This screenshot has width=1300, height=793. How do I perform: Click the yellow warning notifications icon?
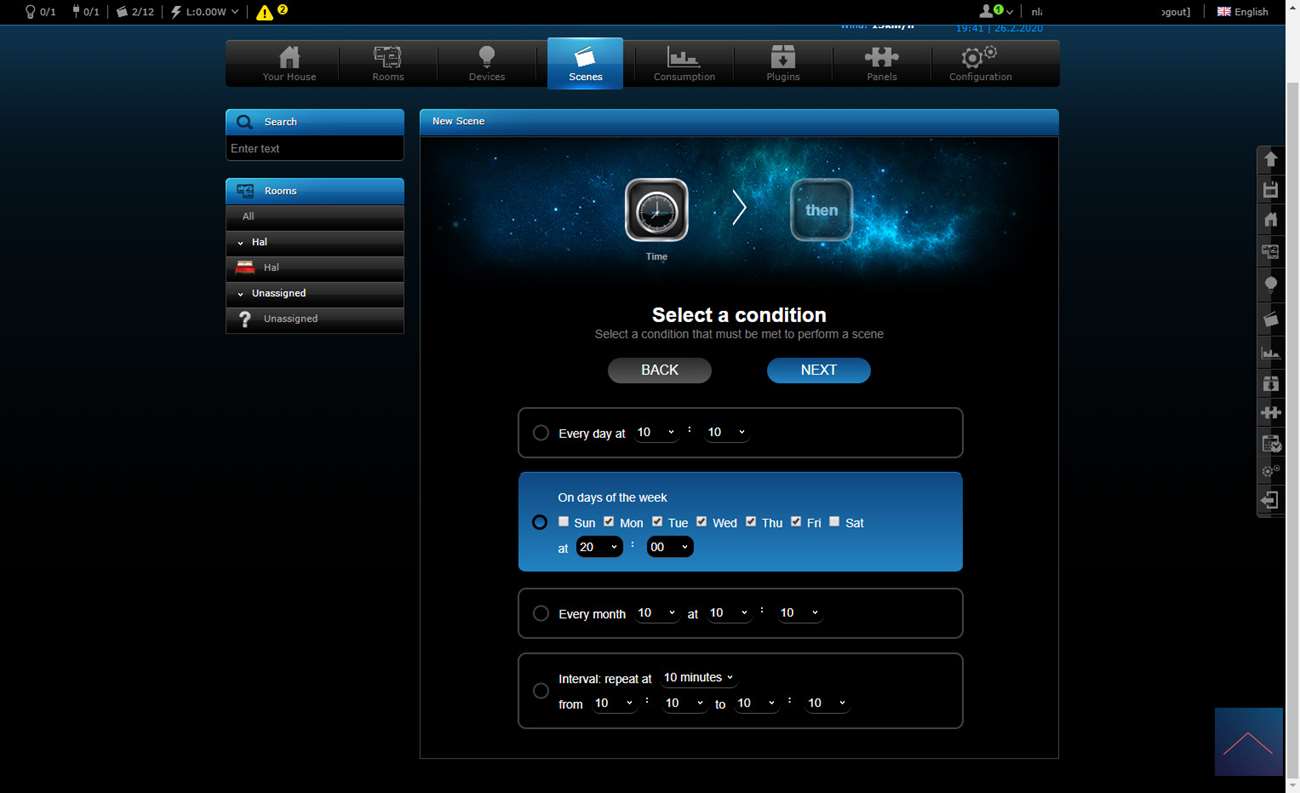265,12
